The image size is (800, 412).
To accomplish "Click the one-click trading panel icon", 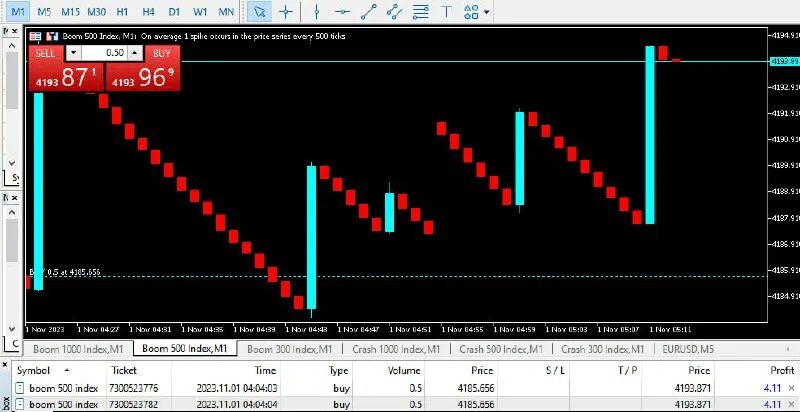I will [35, 36].
